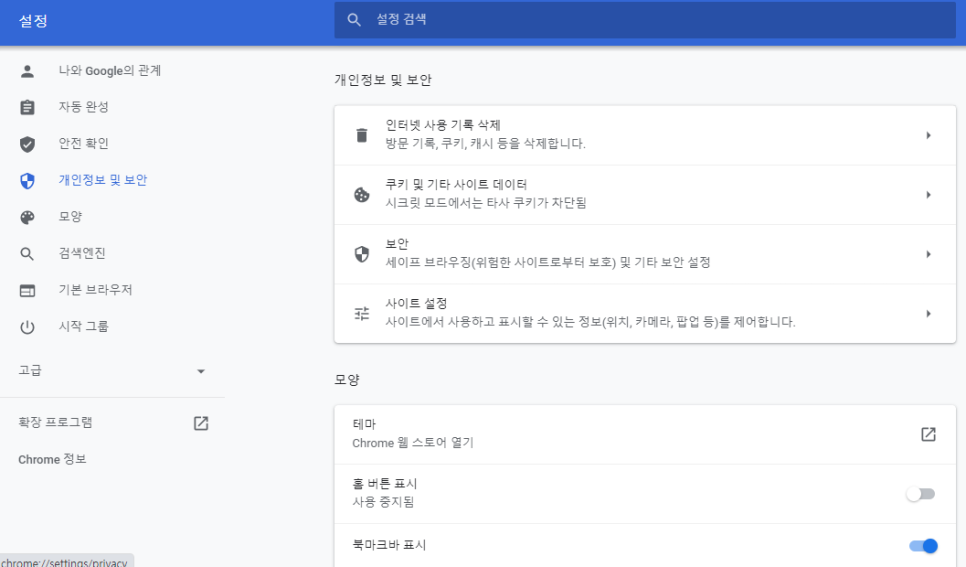Click the 사용 중지됨 status text

click(x=383, y=502)
